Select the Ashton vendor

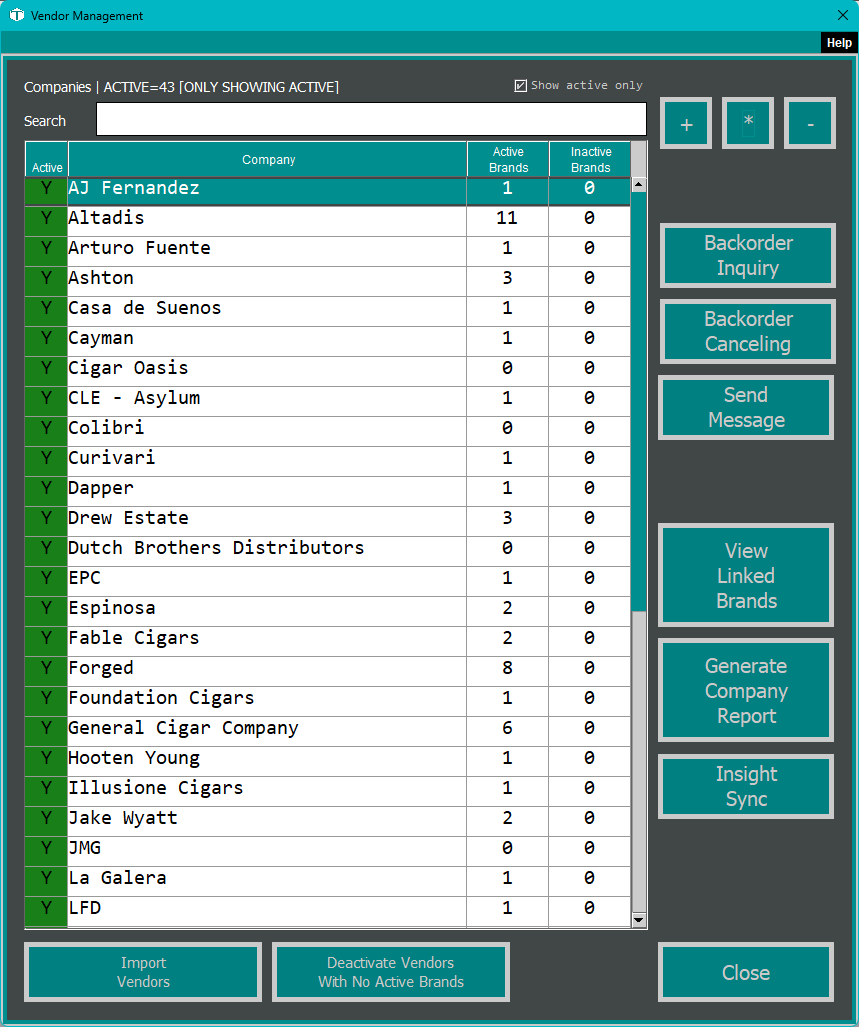pos(327,281)
